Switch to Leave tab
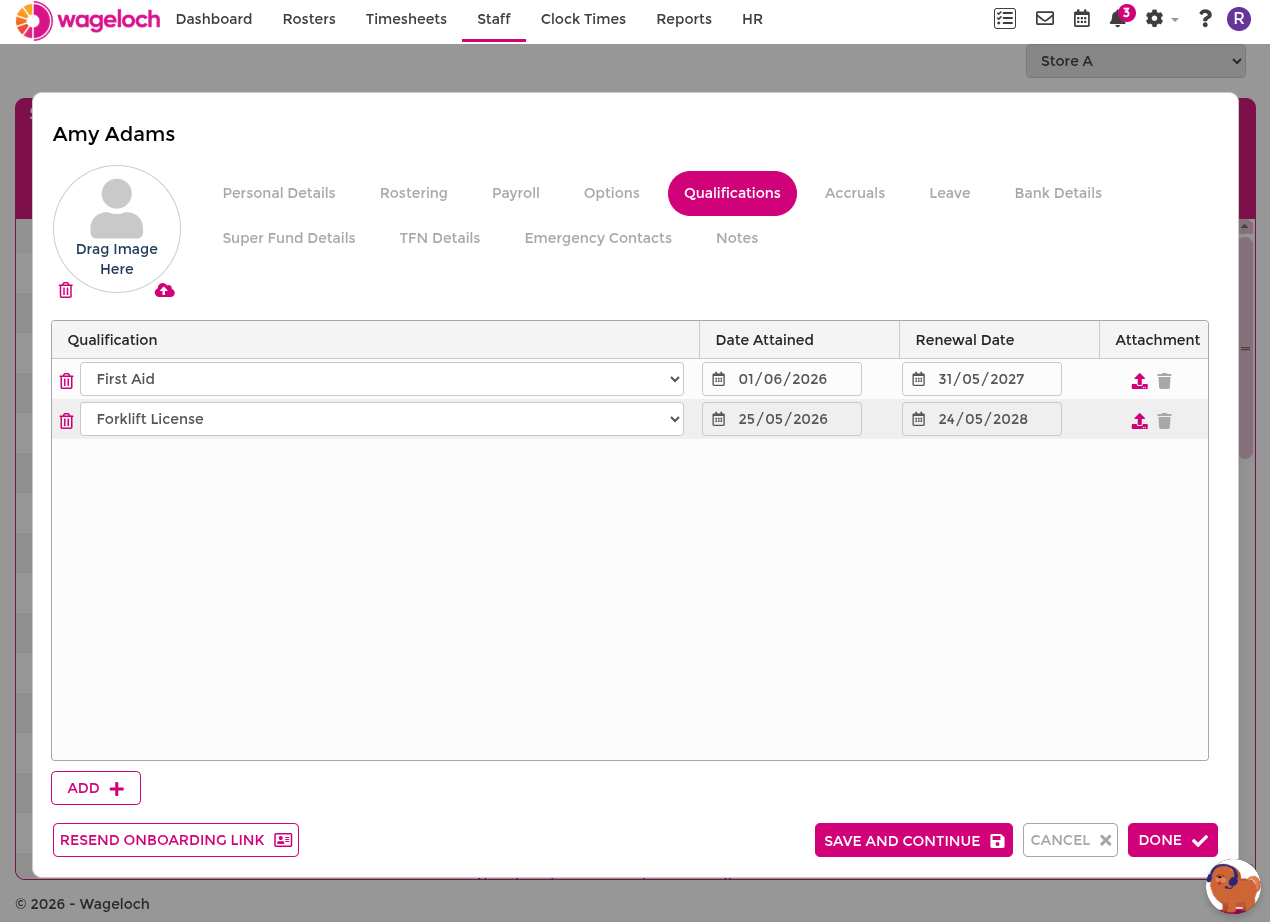This screenshot has height=922, width=1270. coord(950,193)
